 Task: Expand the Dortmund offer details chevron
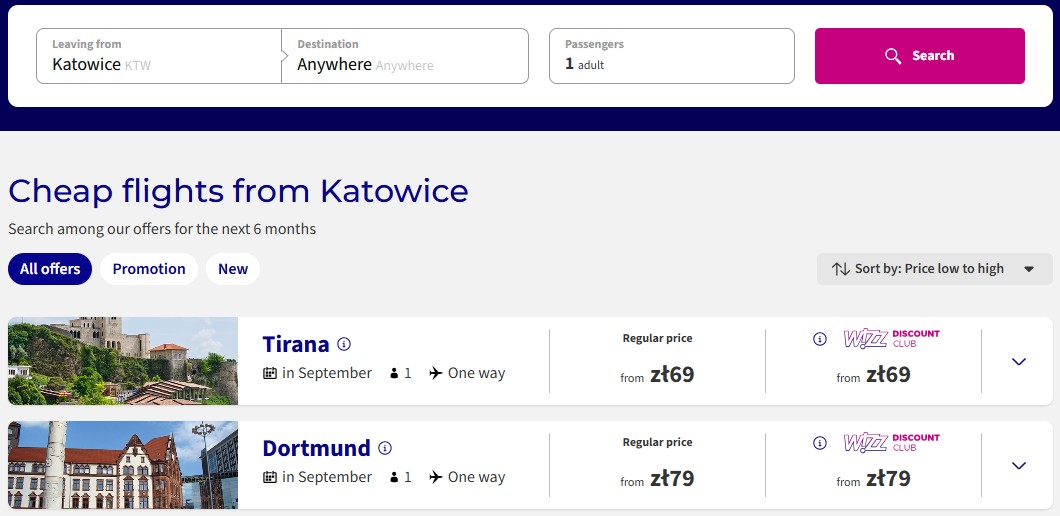pyautogui.click(x=1019, y=465)
